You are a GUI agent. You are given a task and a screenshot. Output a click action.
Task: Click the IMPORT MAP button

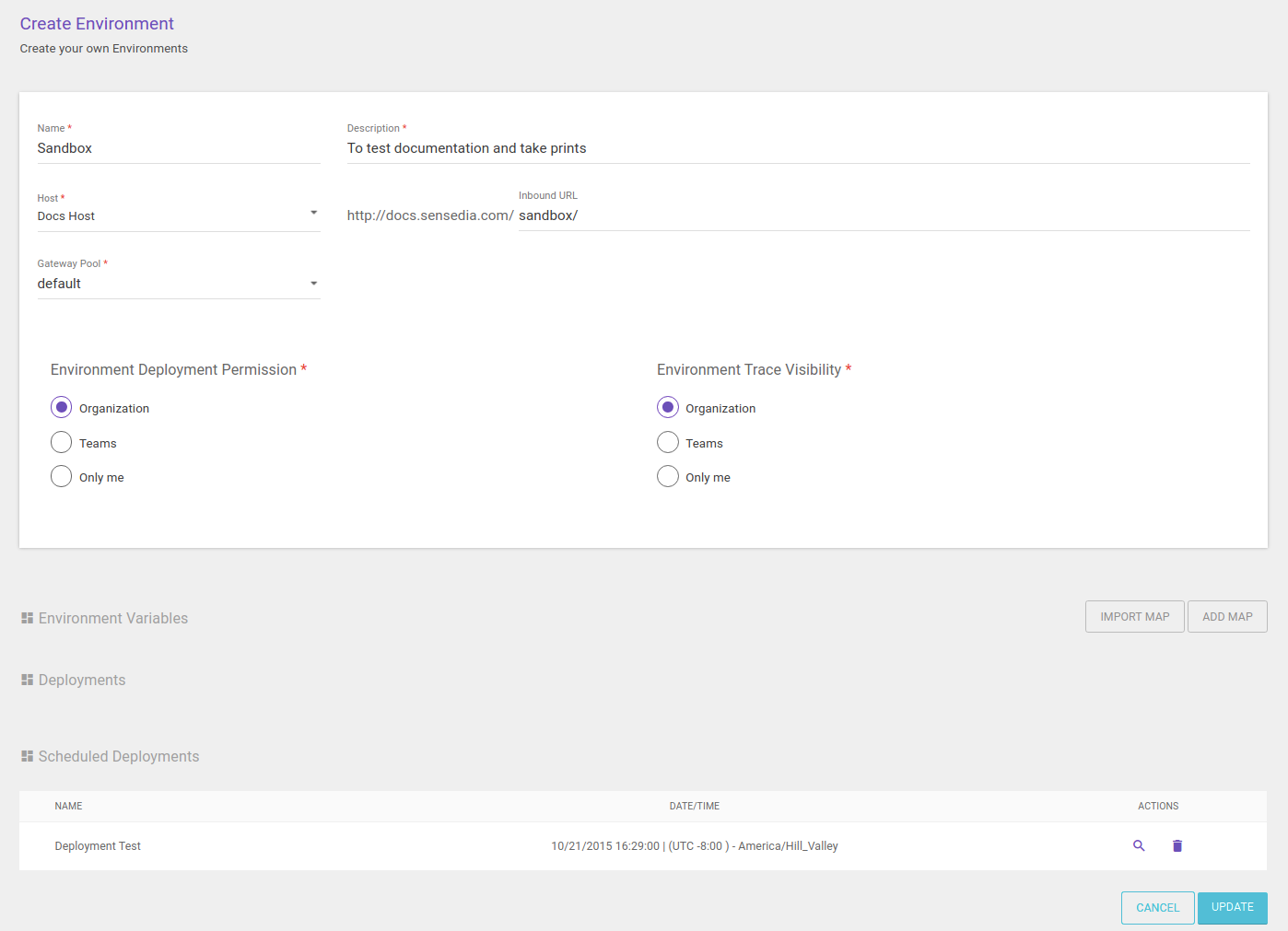tap(1134, 616)
